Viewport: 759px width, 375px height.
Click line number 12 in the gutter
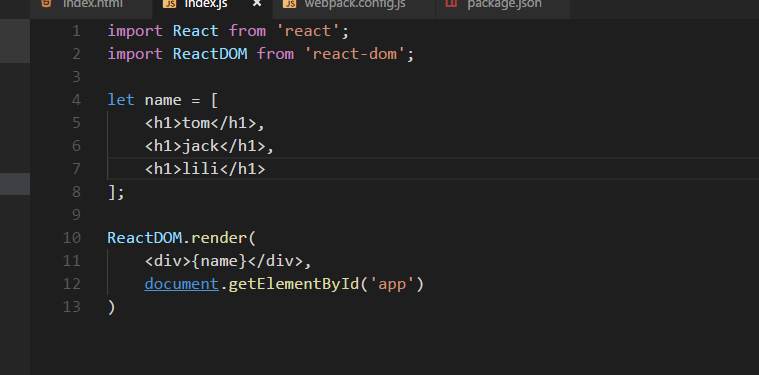pos(72,284)
